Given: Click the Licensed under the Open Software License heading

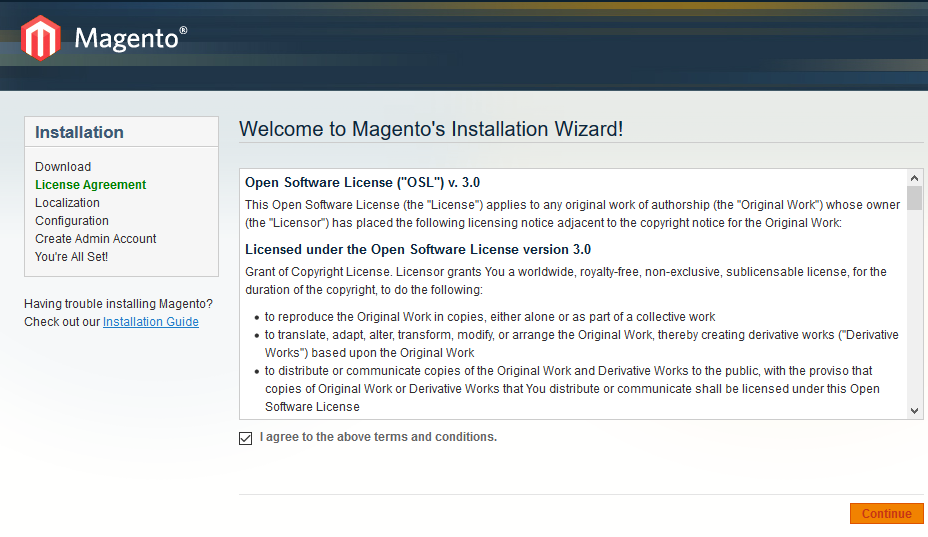Looking at the screenshot, I should point(418,249).
